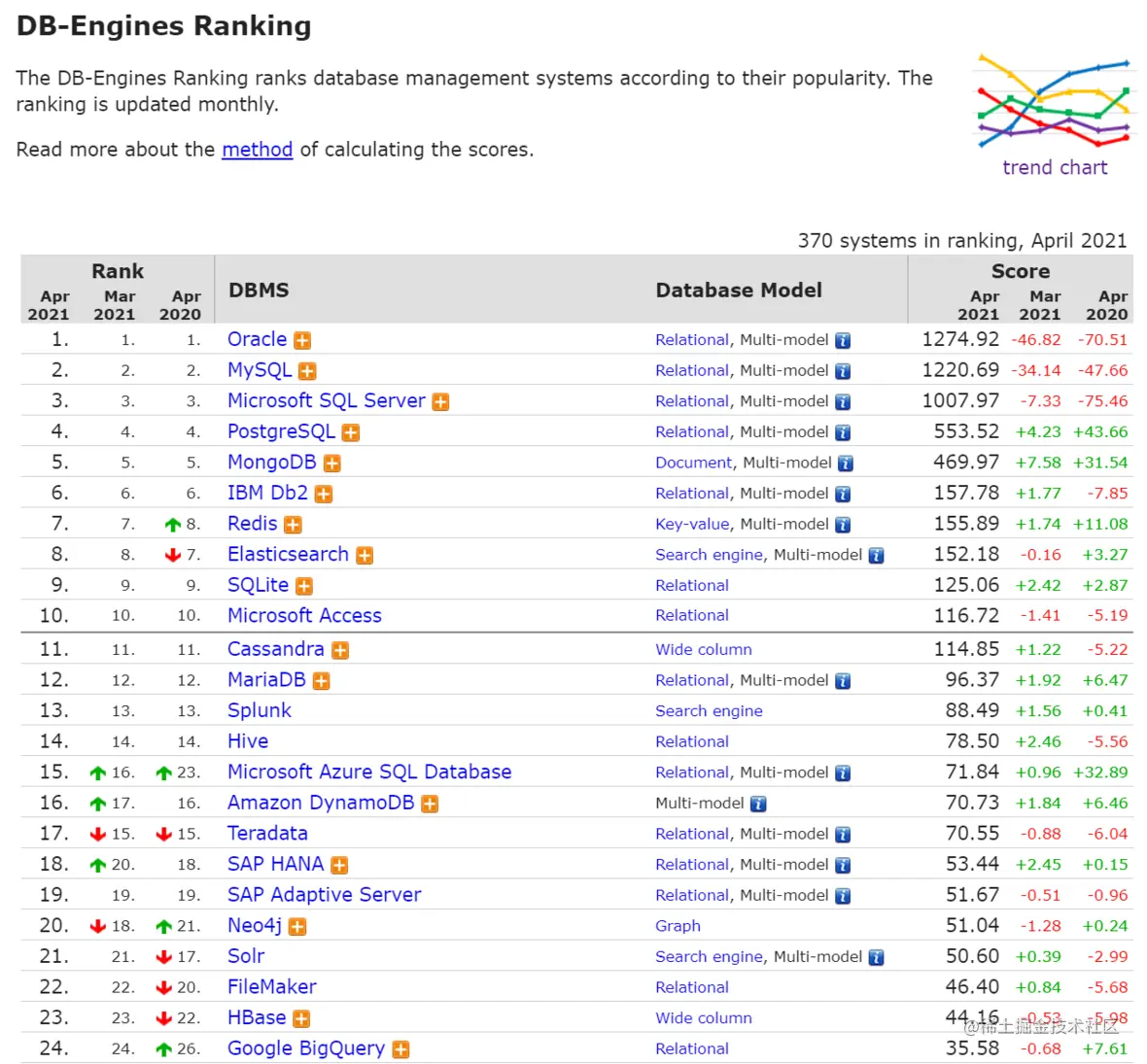
Task: Click plus icon next to Redis
Action: point(293,525)
